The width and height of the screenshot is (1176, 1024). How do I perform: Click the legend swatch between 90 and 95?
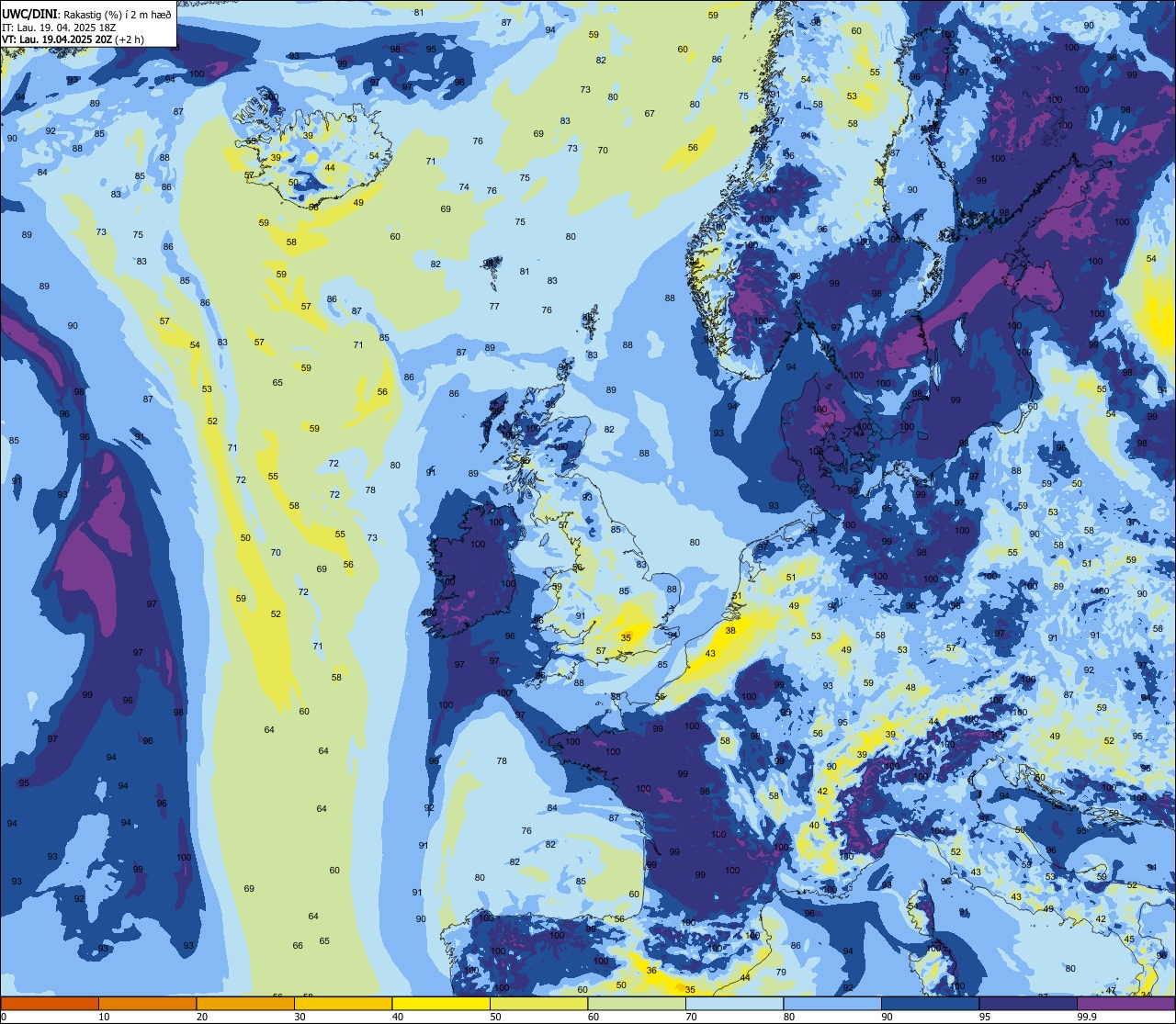coord(930,1003)
